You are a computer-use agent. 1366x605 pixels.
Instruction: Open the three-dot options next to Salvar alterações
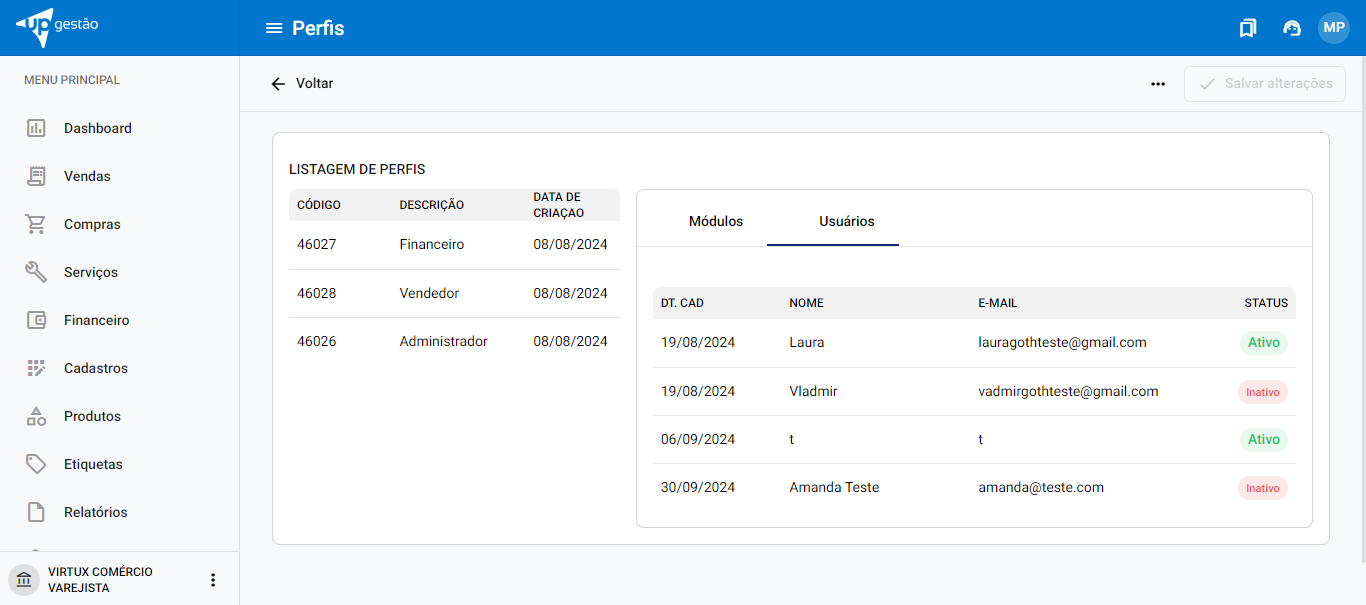click(1158, 84)
